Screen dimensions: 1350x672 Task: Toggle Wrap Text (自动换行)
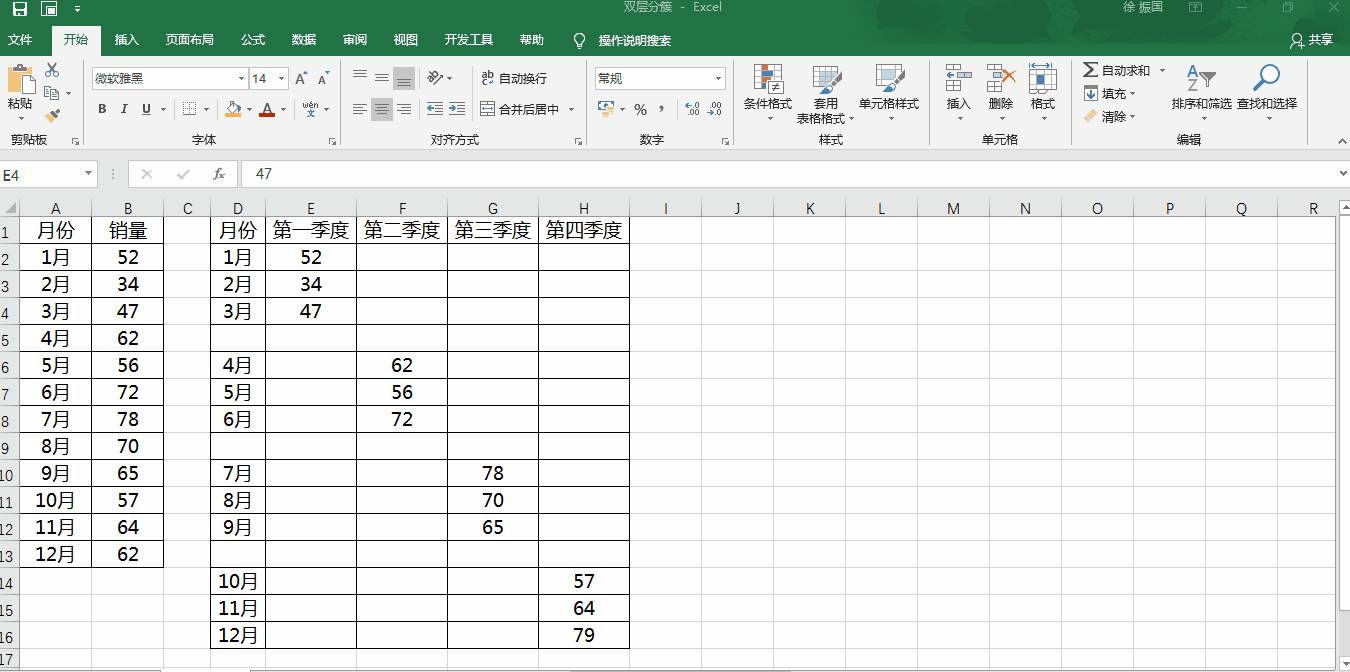(x=514, y=78)
